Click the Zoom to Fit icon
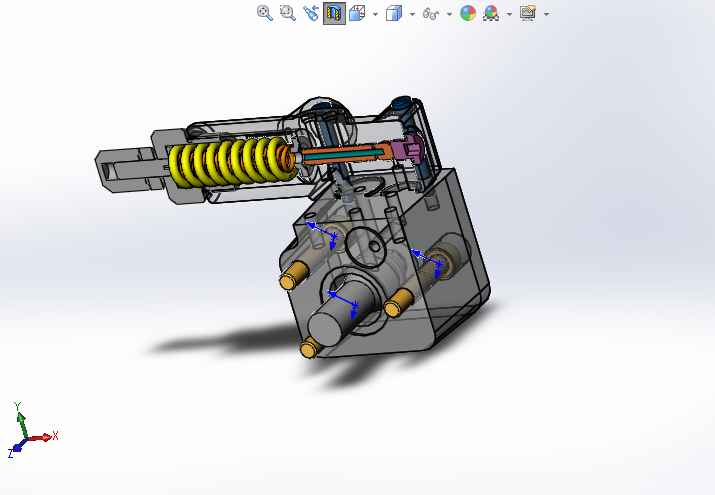This screenshot has width=715, height=495. (265, 13)
